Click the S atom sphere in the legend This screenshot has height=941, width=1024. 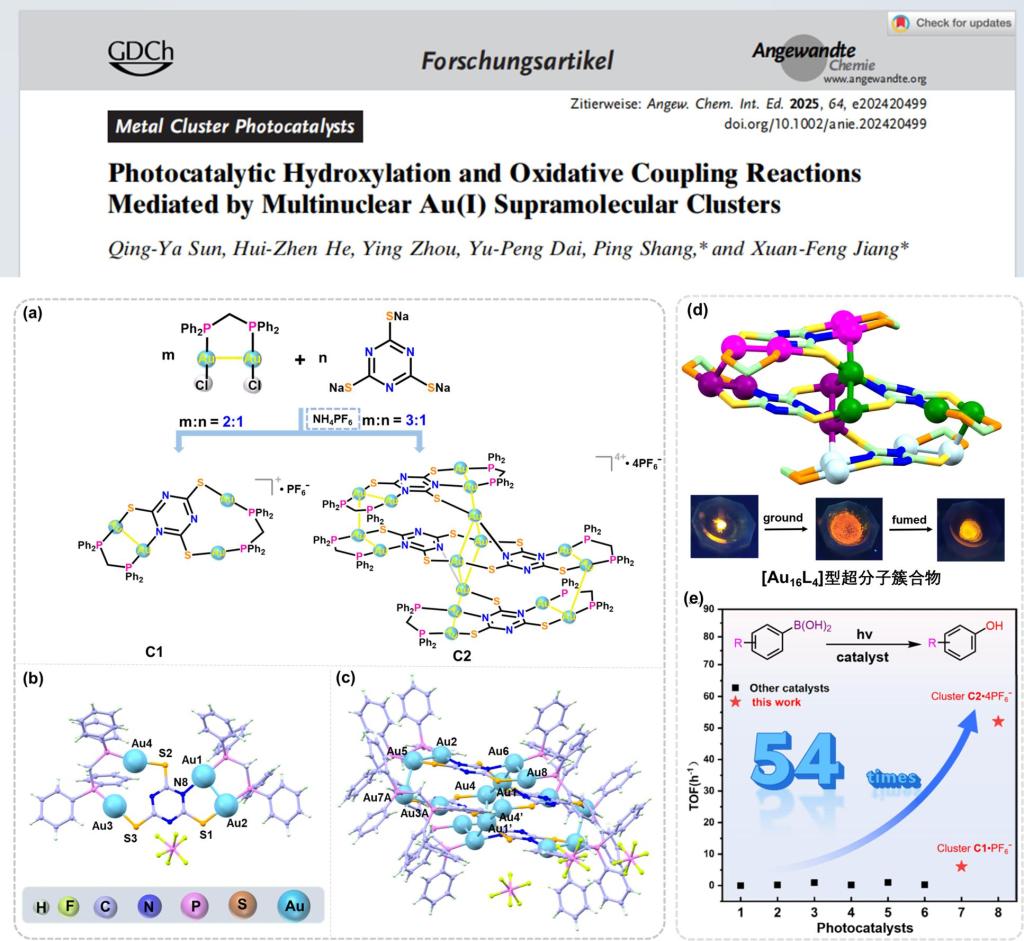point(242,904)
